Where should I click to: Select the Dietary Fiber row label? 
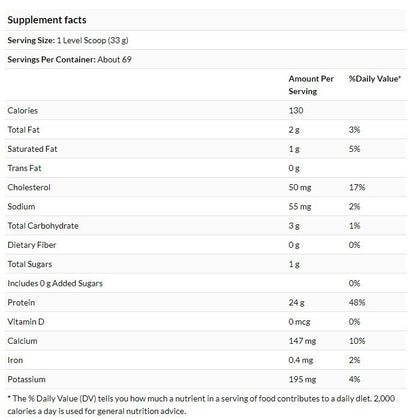point(32,245)
